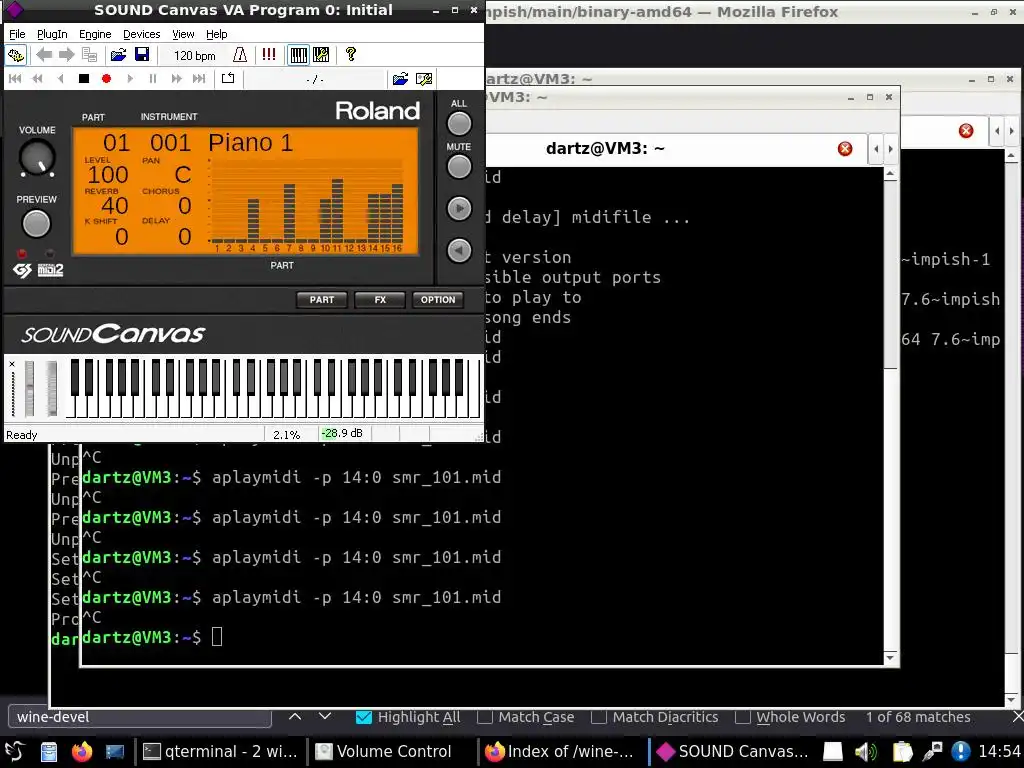Go to previous find match in Firefox
The image size is (1024, 768).
pyautogui.click(x=295, y=716)
